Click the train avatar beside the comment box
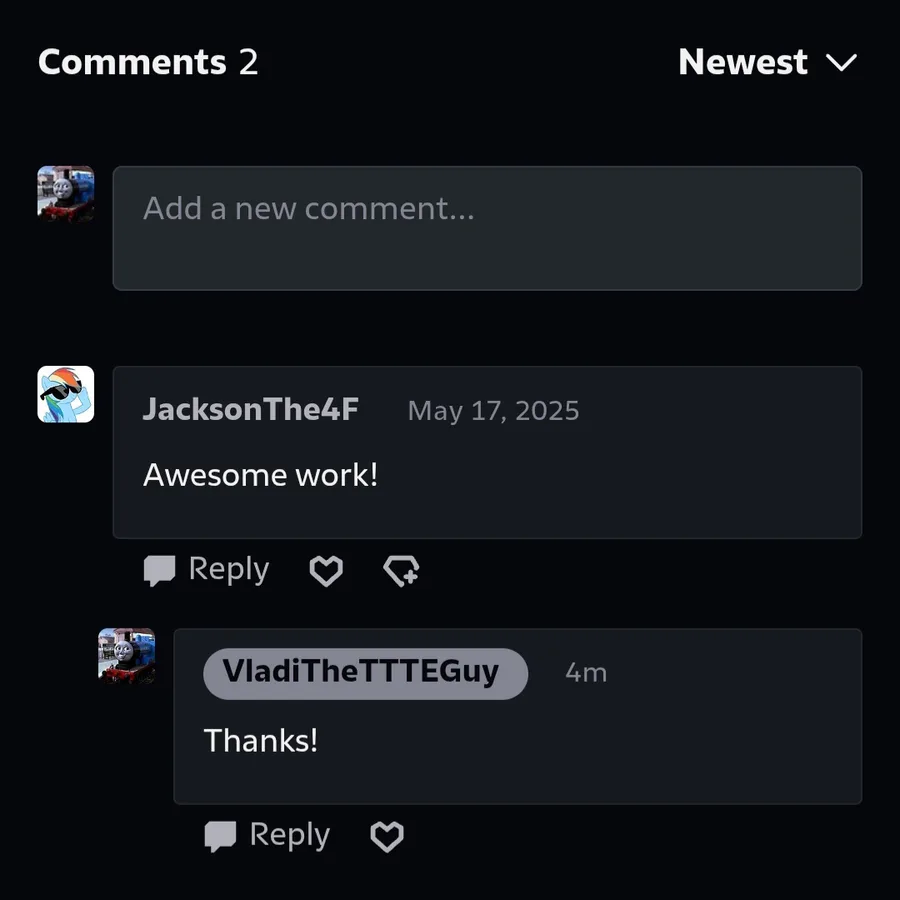The width and height of the screenshot is (900, 900). pyautogui.click(x=65, y=194)
